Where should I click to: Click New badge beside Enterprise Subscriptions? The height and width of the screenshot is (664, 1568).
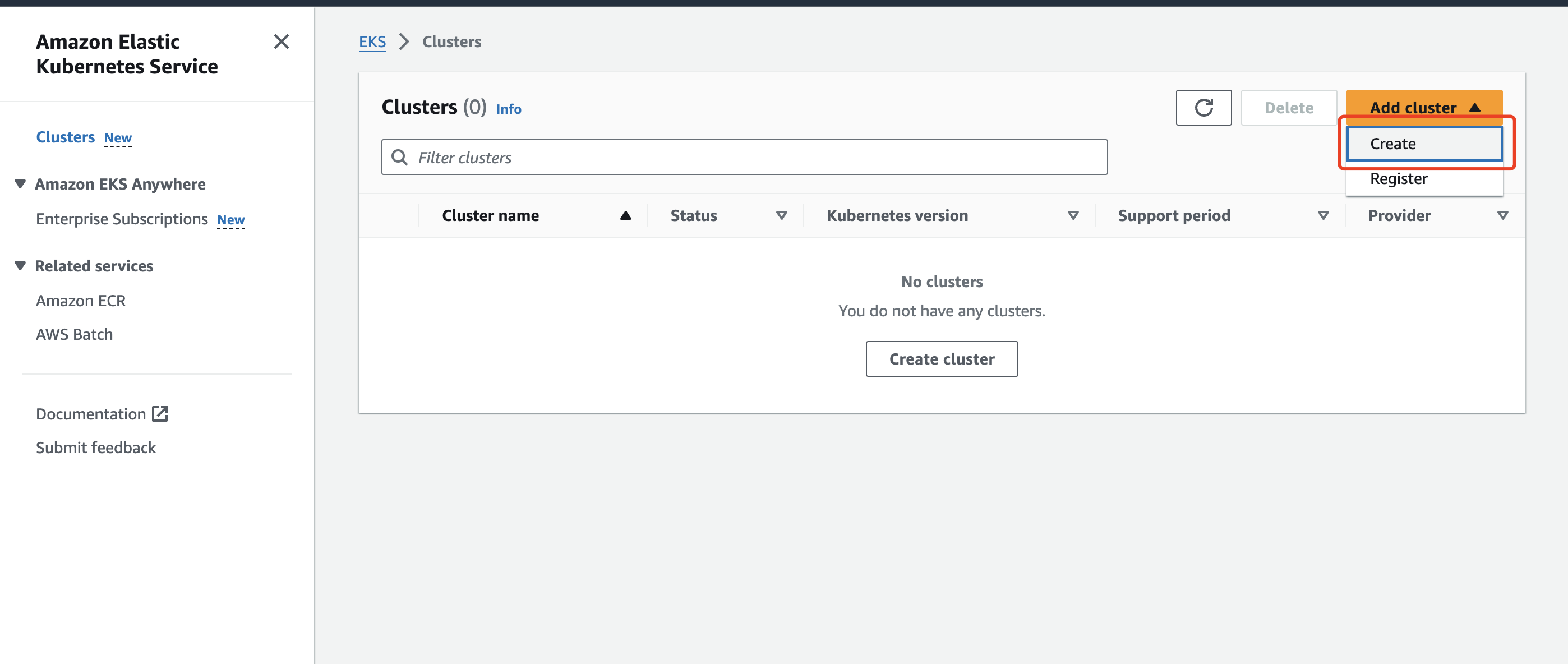coord(230,220)
